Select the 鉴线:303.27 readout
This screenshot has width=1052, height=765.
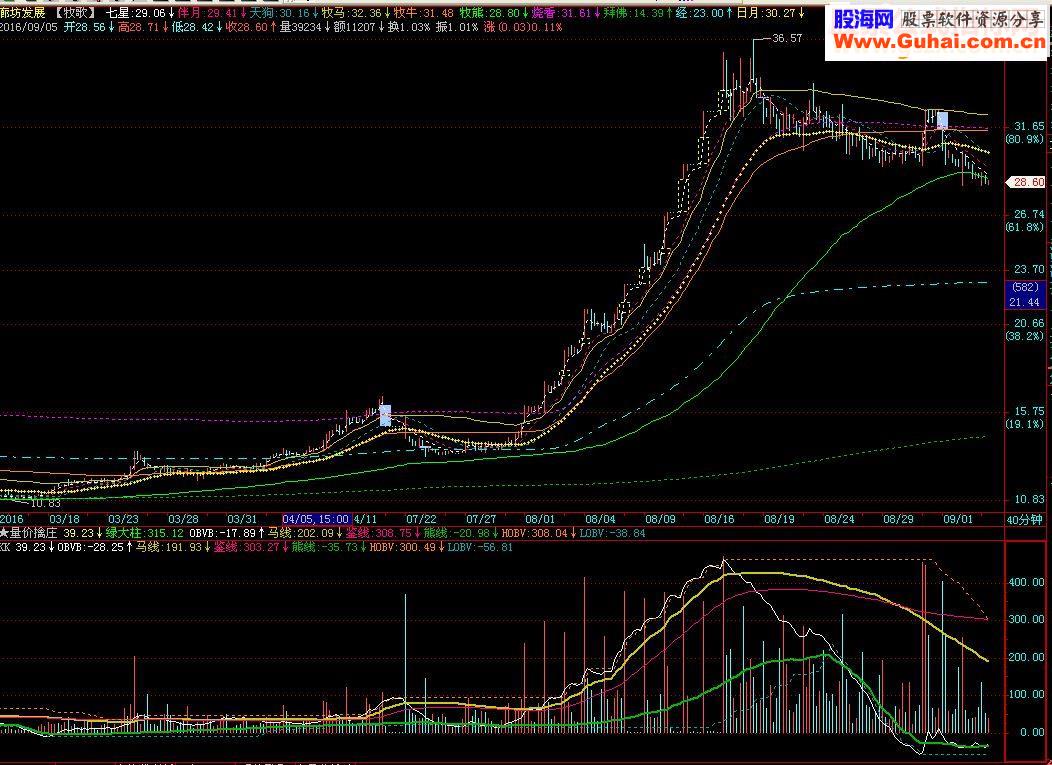[246, 547]
